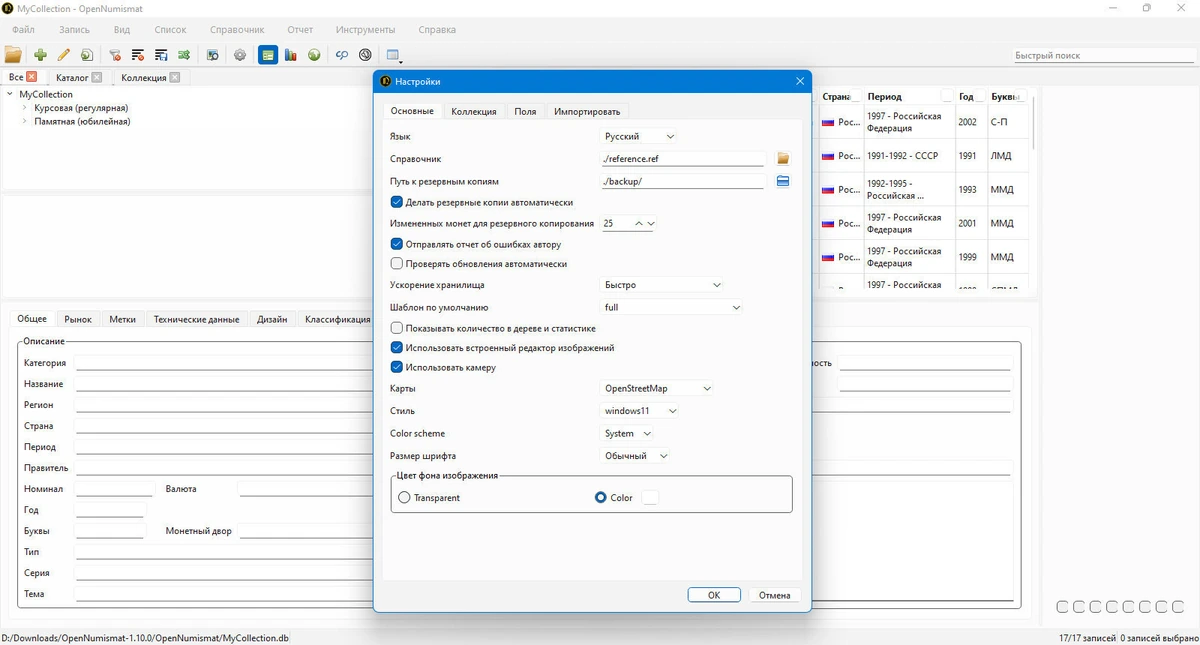This screenshot has height=645, width=1200.
Task: Enable Проверять обновления автоматически checkbox
Action: (397, 264)
